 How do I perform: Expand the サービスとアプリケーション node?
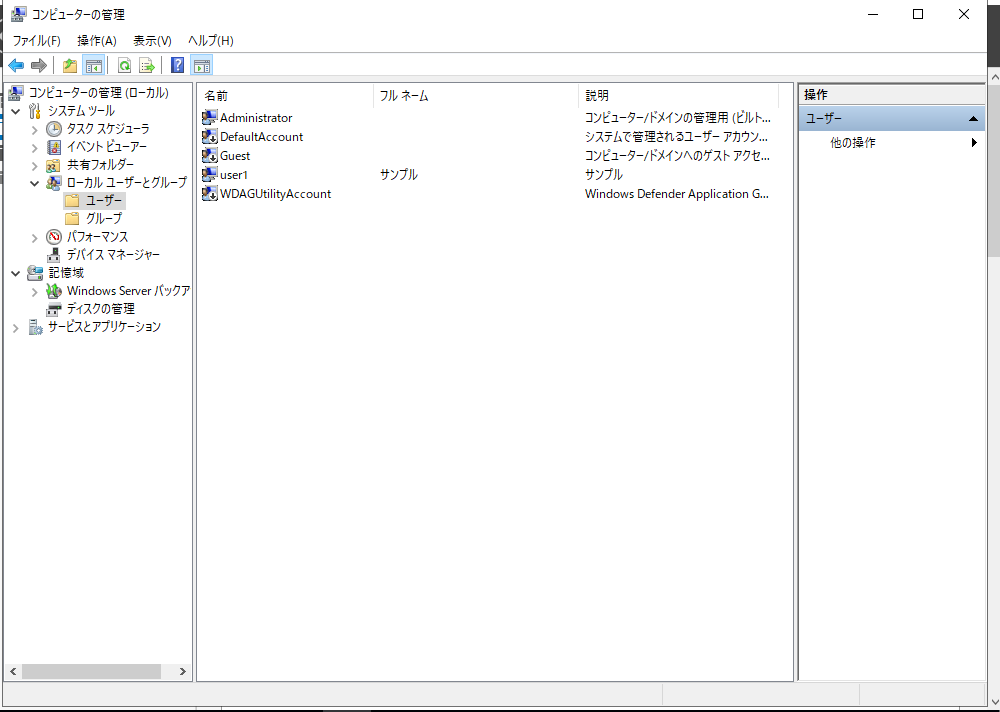16,328
